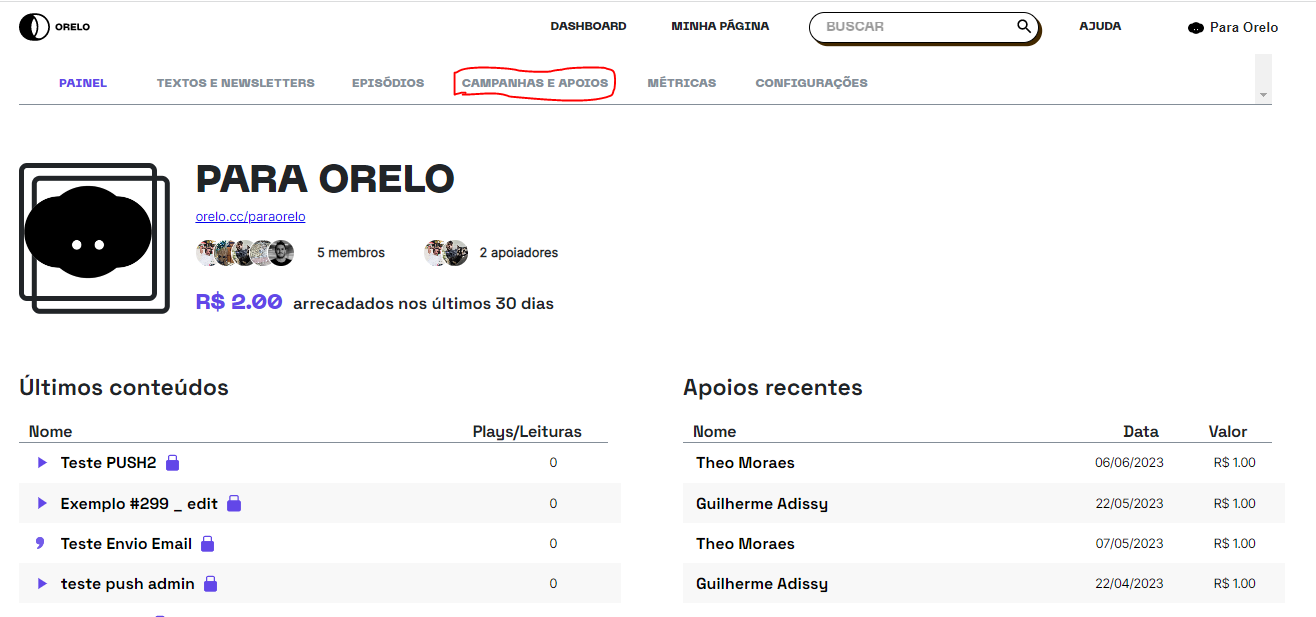Play the Exemplo #299 _ edit episode
1316x617 pixels.
click(42, 503)
